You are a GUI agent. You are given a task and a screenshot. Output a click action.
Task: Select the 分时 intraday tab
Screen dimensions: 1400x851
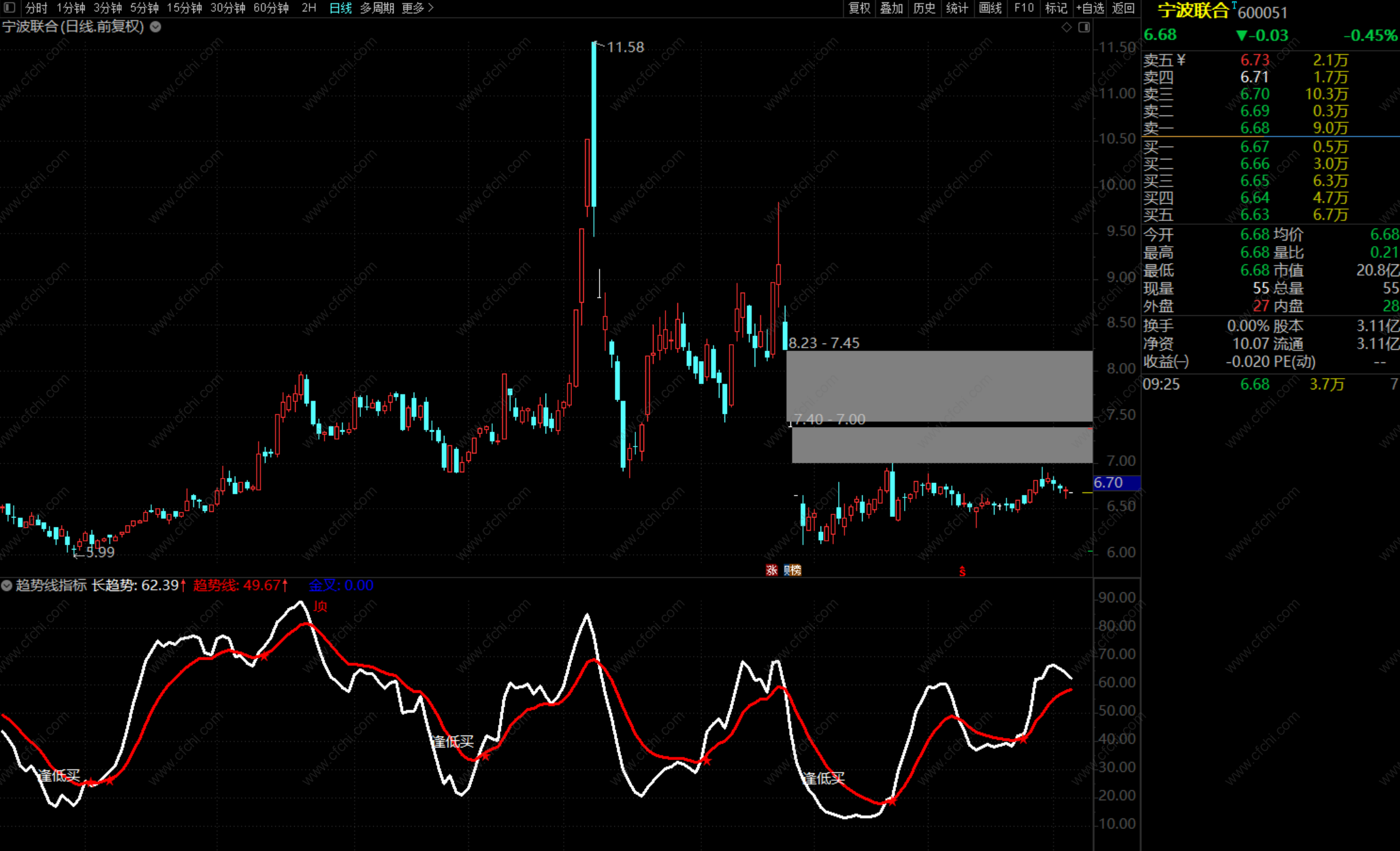pyautogui.click(x=36, y=8)
